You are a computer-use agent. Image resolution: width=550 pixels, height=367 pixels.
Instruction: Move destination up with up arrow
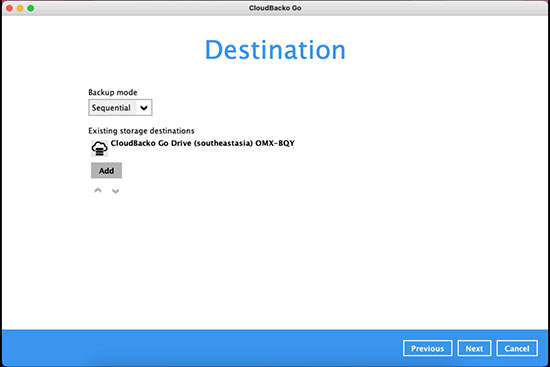pyautogui.click(x=98, y=191)
